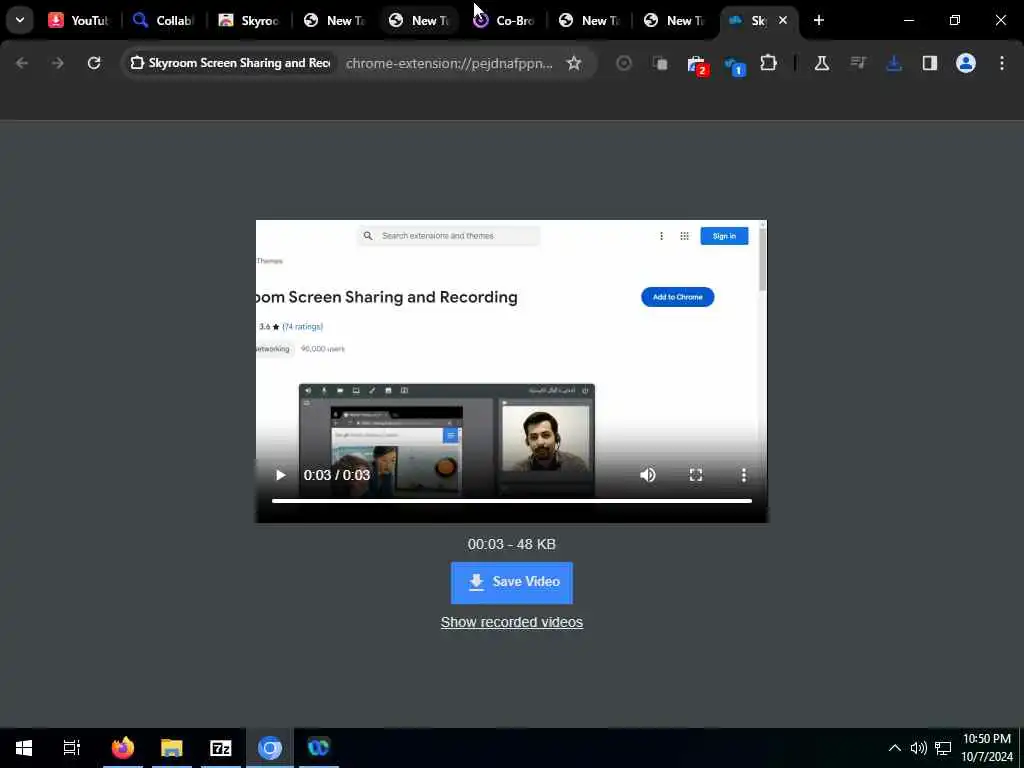Open video fullscreen mode
Viewport: 1024px width, 768px height.
696,475
